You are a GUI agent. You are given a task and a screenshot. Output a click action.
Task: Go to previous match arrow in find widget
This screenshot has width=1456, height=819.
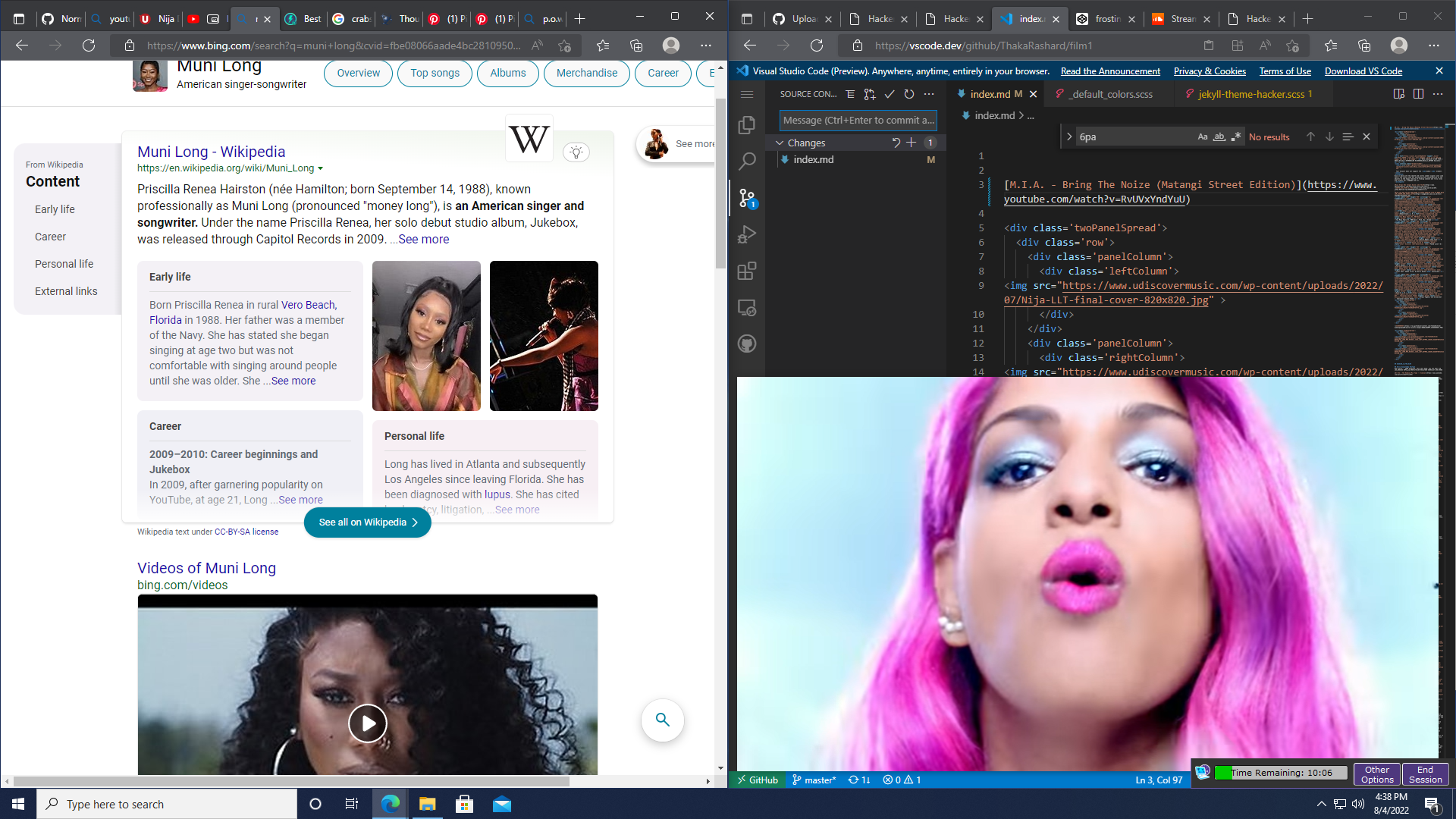pyautogui.click(x=1310, y=136)
